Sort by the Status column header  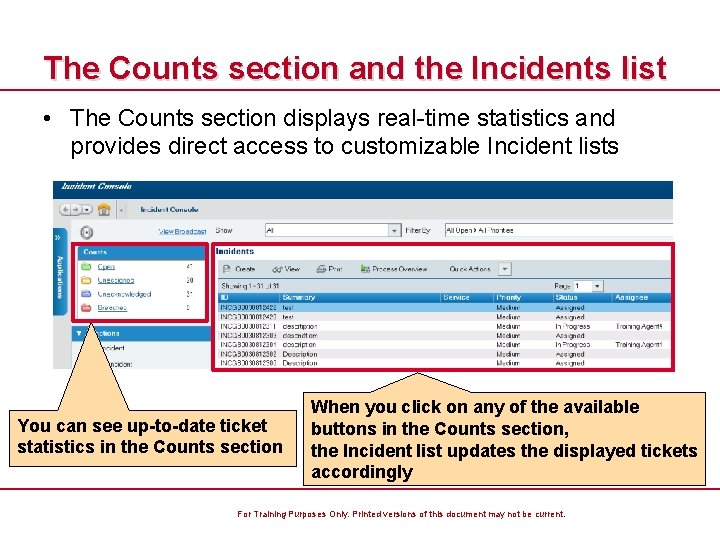583,298
